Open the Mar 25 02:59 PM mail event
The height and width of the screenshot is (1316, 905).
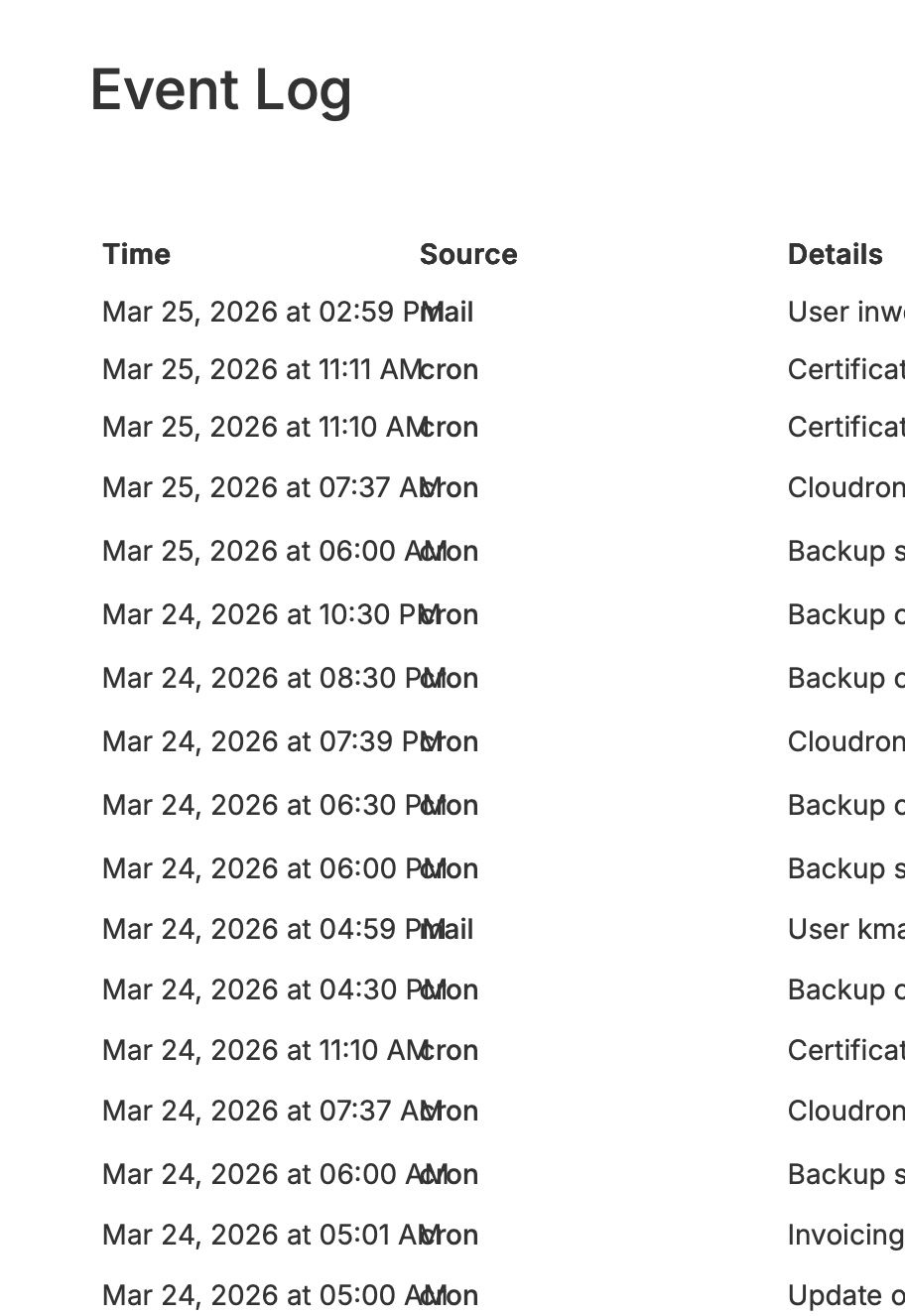tap(845, 313)
